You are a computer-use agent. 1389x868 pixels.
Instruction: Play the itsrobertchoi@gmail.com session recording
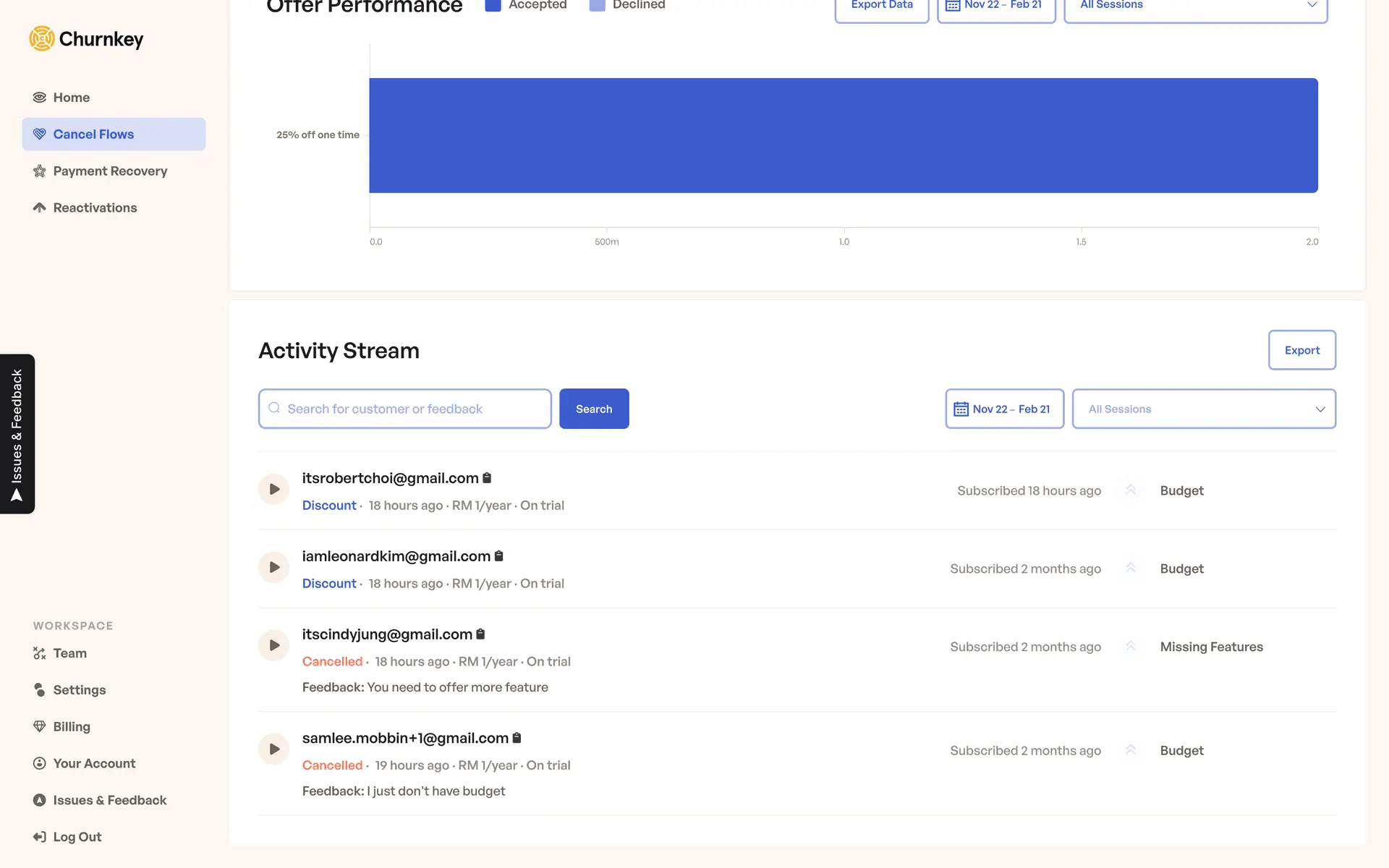274,490
